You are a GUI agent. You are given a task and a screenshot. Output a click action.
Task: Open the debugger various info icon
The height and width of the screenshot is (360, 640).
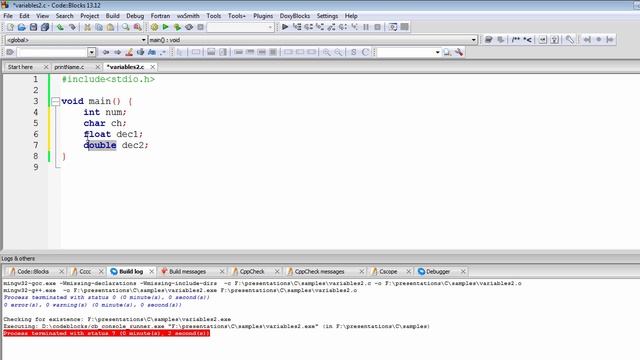tap(404, 27)
